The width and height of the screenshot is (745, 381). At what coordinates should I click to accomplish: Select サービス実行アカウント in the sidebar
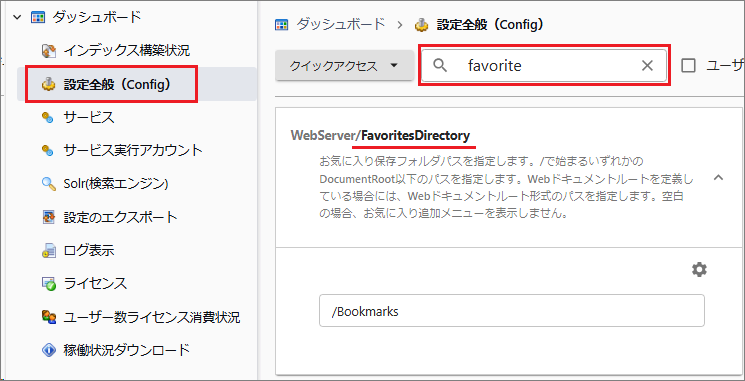[133, 151]
